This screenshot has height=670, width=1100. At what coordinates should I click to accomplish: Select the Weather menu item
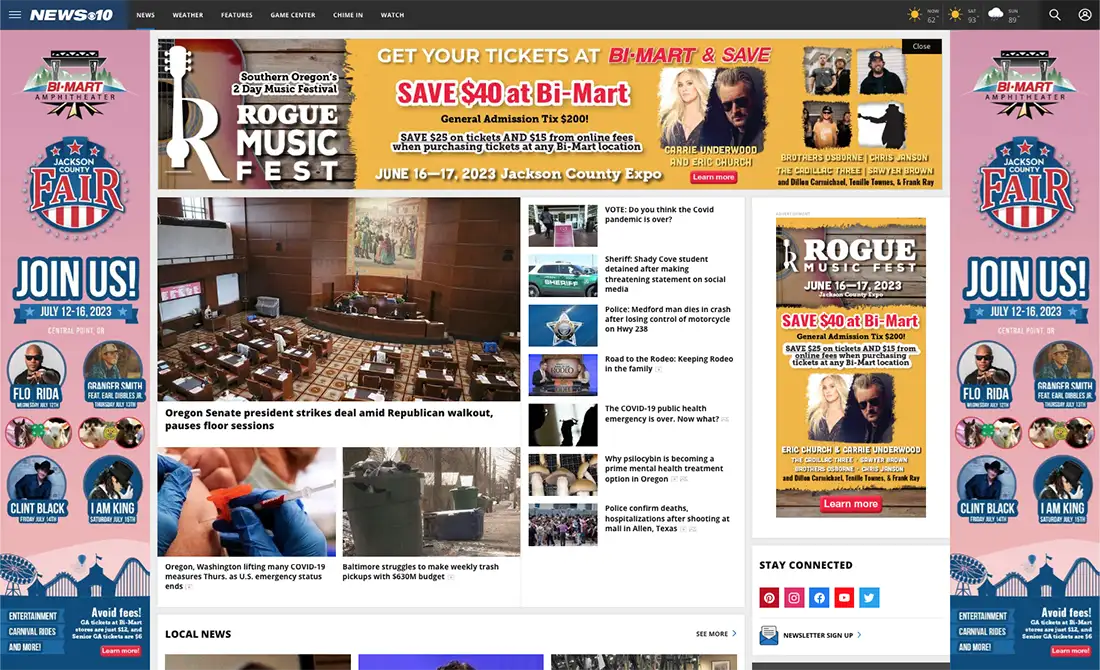pos(188,15)
